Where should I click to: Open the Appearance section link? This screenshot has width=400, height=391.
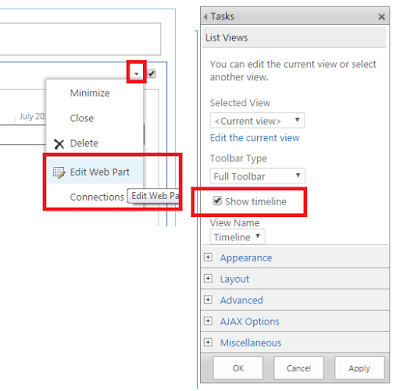click(246, 258)
